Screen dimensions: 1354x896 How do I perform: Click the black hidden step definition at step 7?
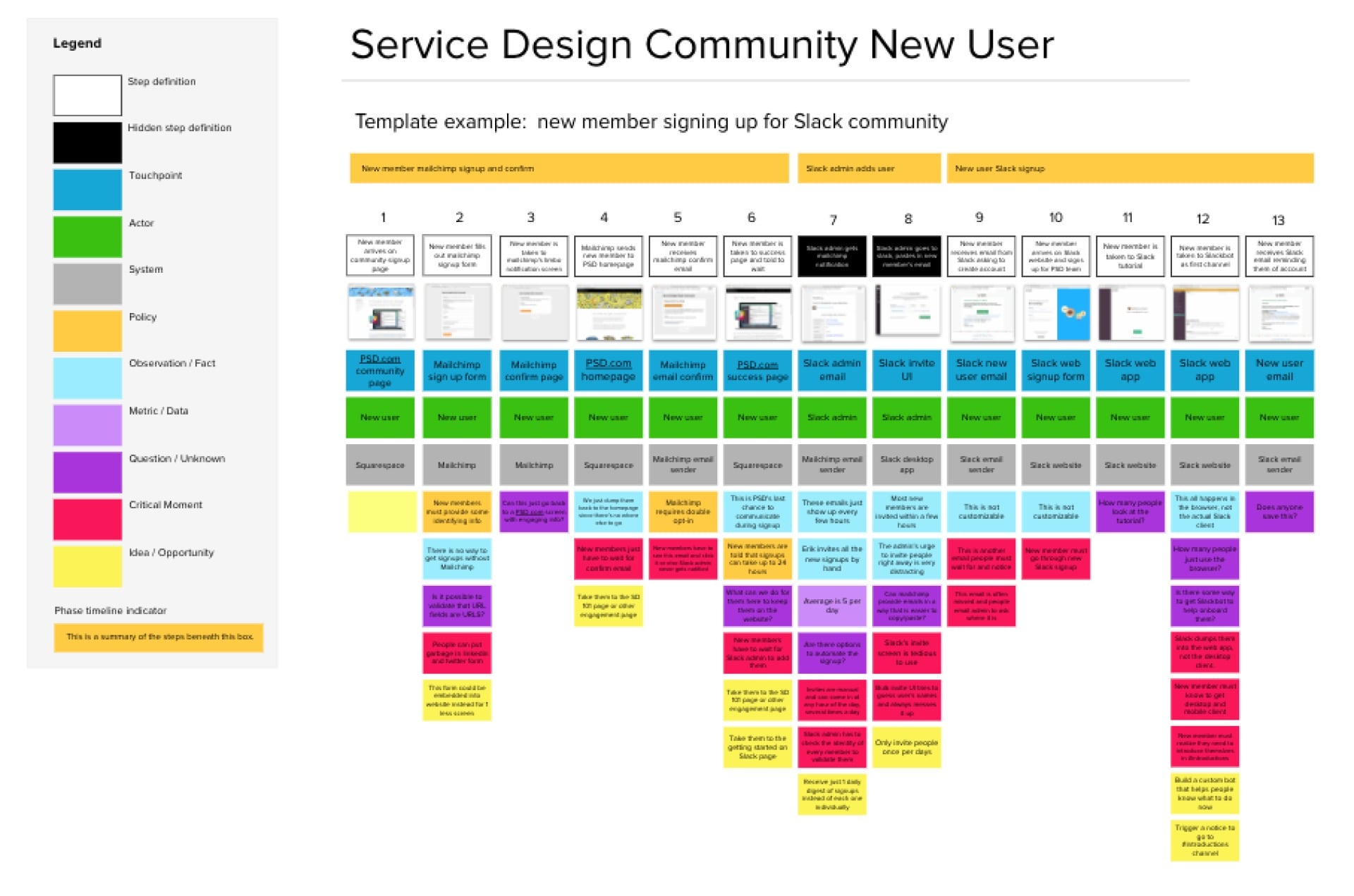tap(831, 256)
